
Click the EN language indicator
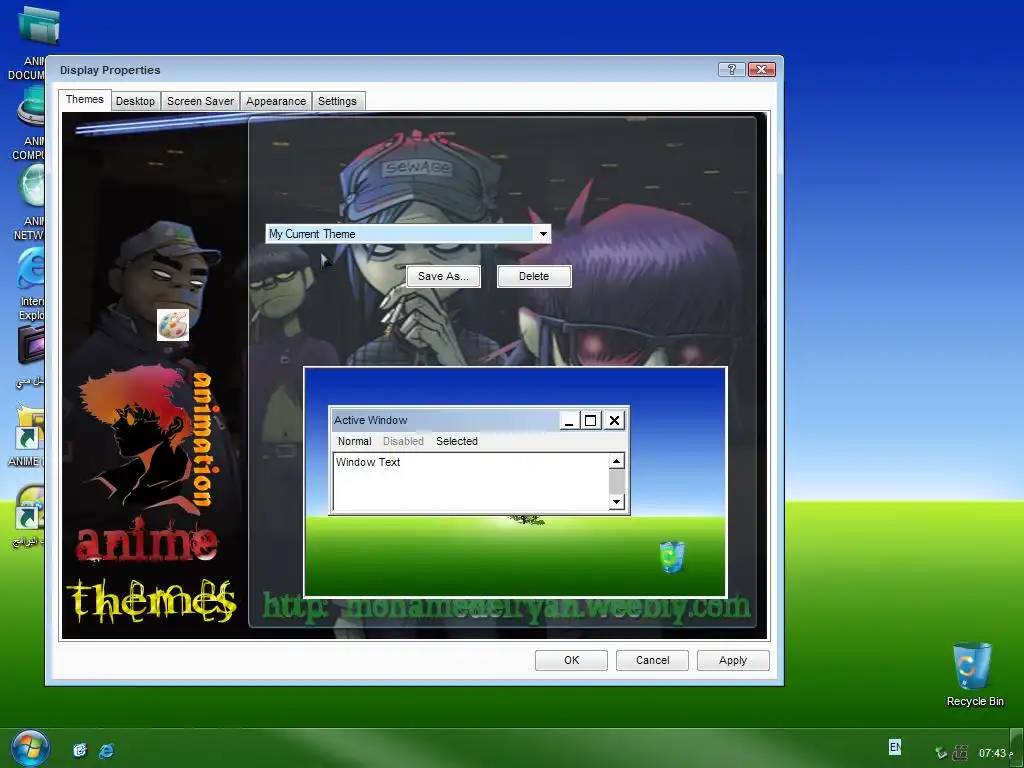[x=895, y=746]
